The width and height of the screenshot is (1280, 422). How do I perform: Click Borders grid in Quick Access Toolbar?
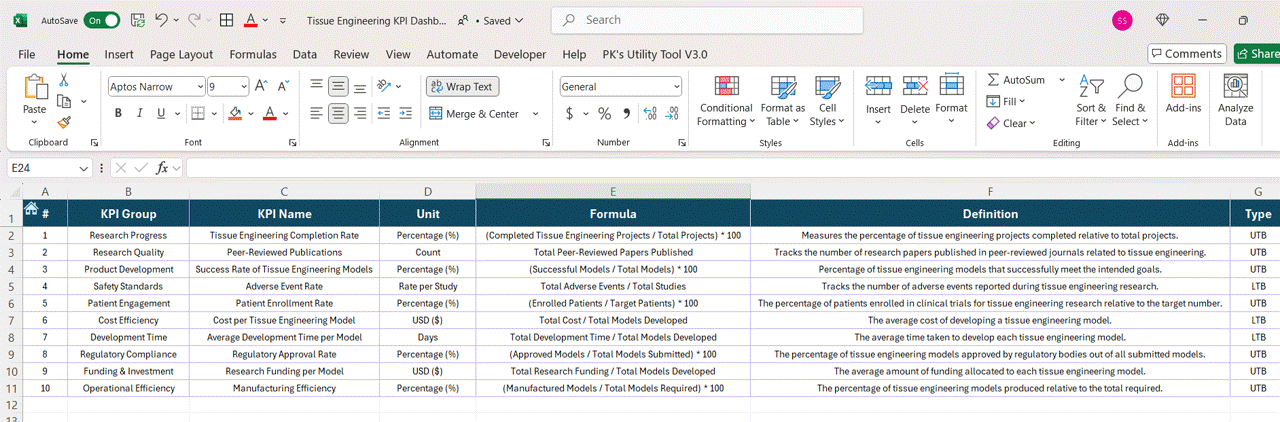tap(227, 20)
